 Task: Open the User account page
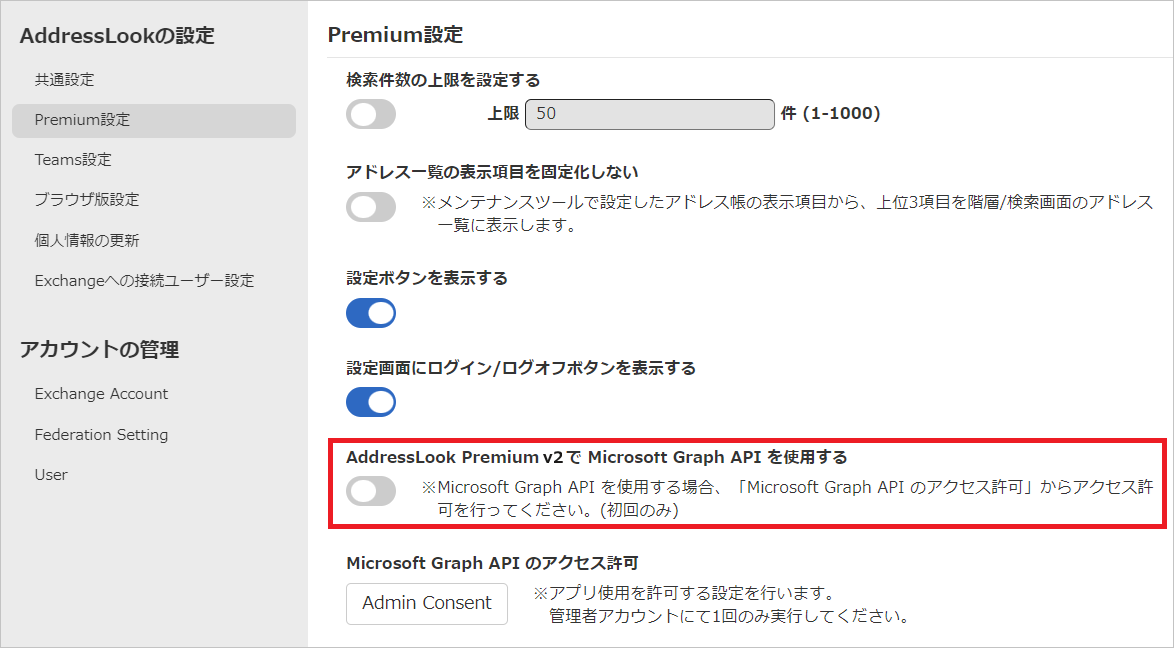(x=51, y=475)
